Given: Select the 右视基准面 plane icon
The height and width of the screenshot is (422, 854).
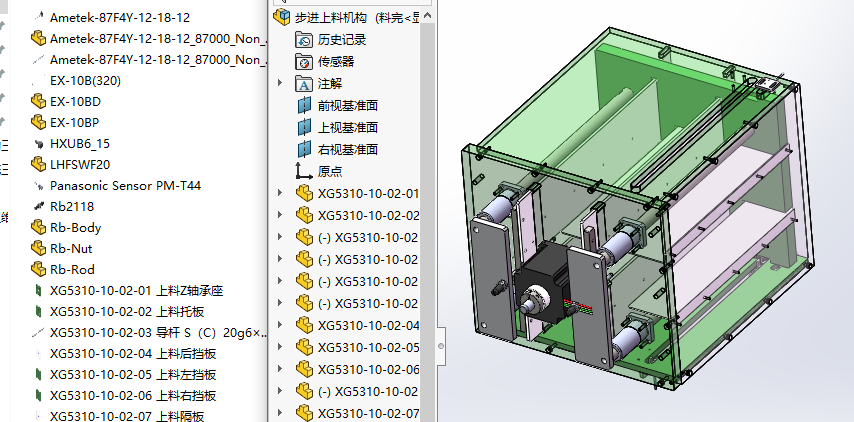Looking at the screenshot, I should (x=304, y=149).
